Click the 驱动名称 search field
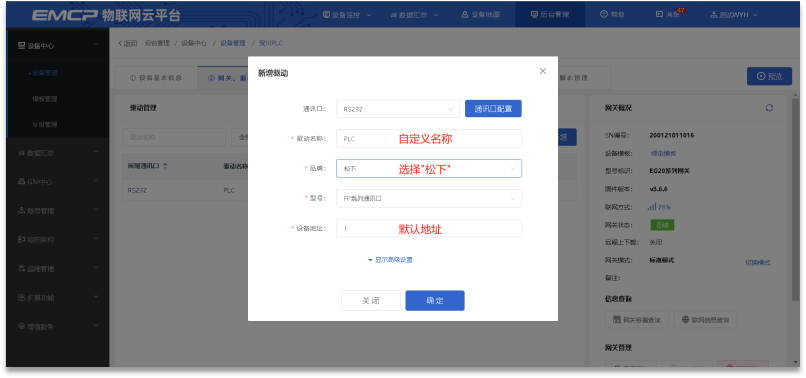 174,137
